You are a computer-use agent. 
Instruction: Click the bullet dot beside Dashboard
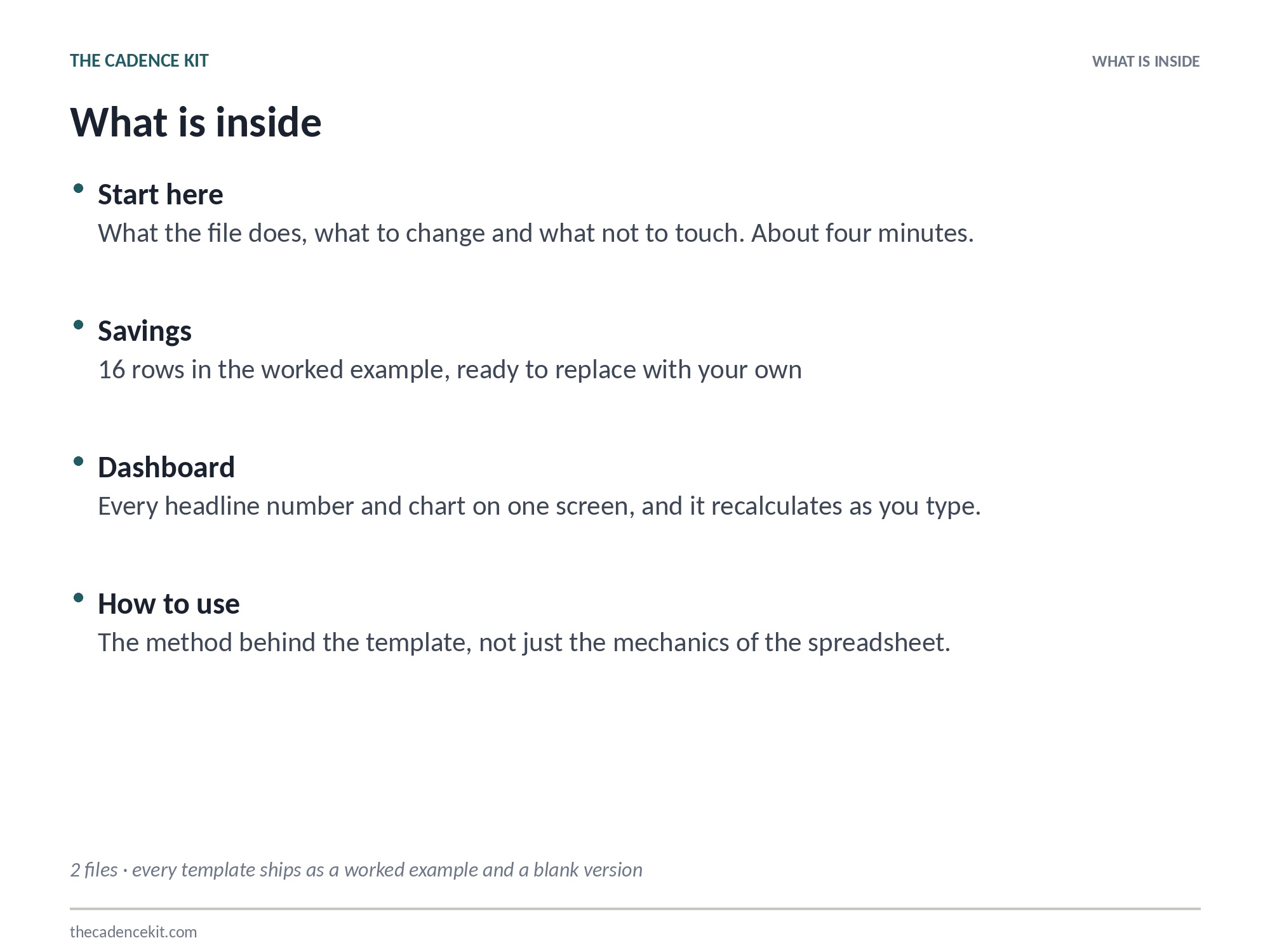(79, 461)
